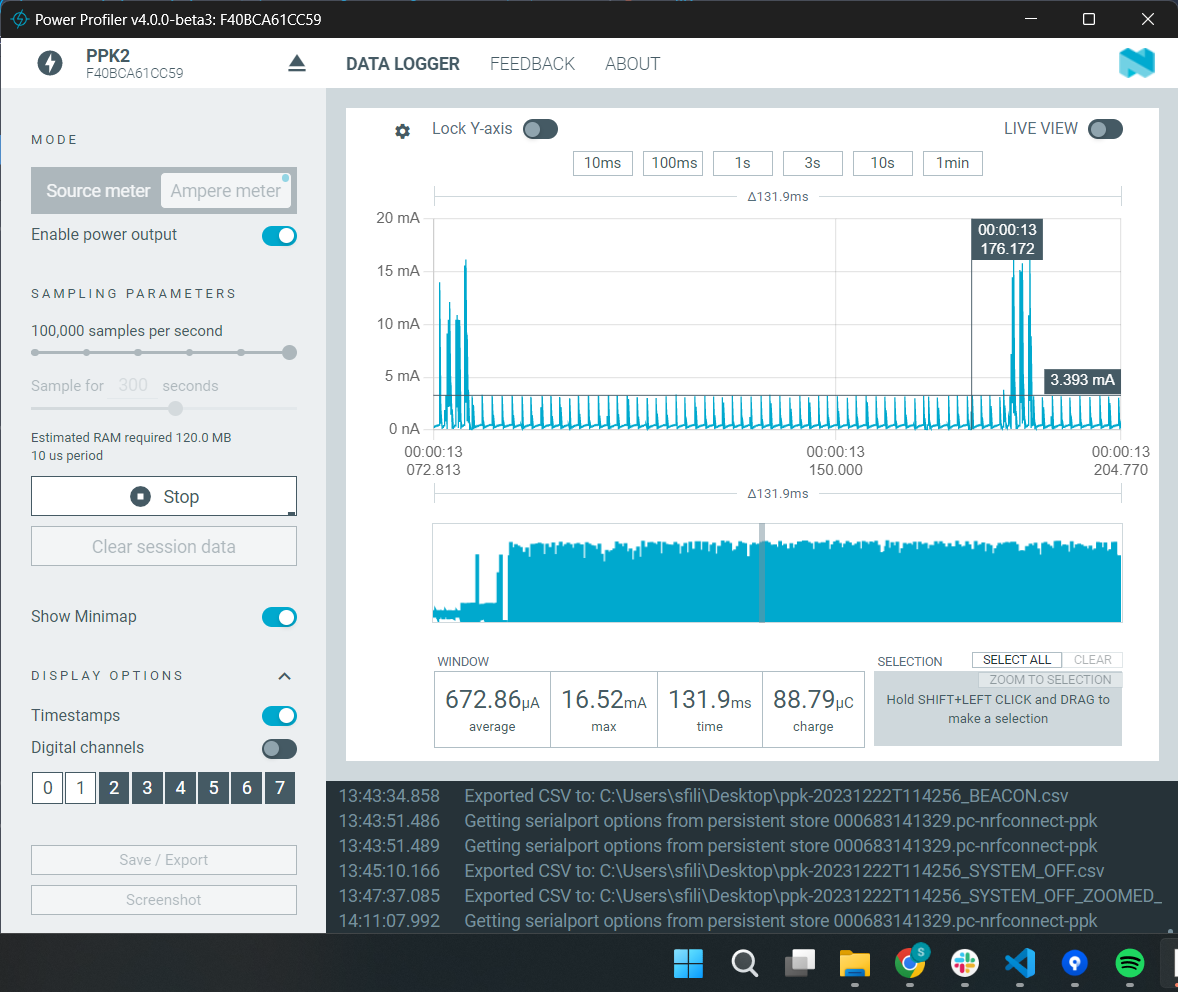Toggle digital channel 5
1178x992 pixels.
click(x=213, y=788)
